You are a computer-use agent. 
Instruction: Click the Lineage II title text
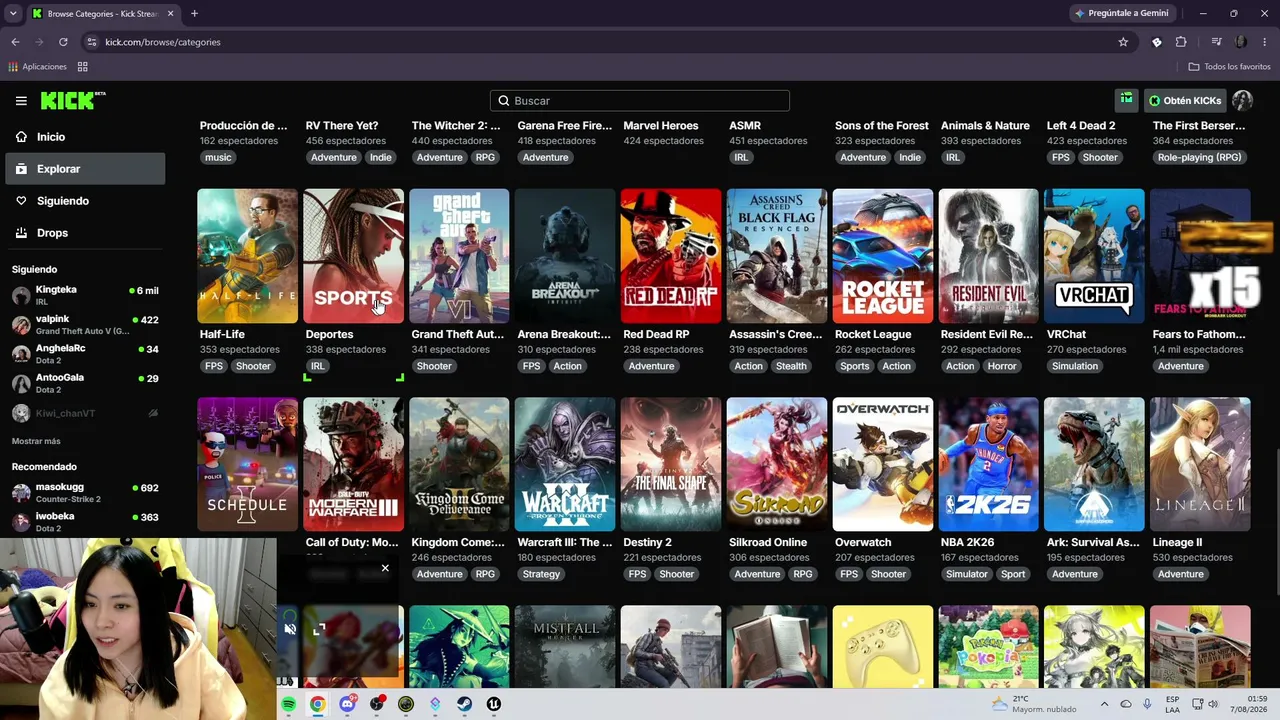tap(1177, 542)
